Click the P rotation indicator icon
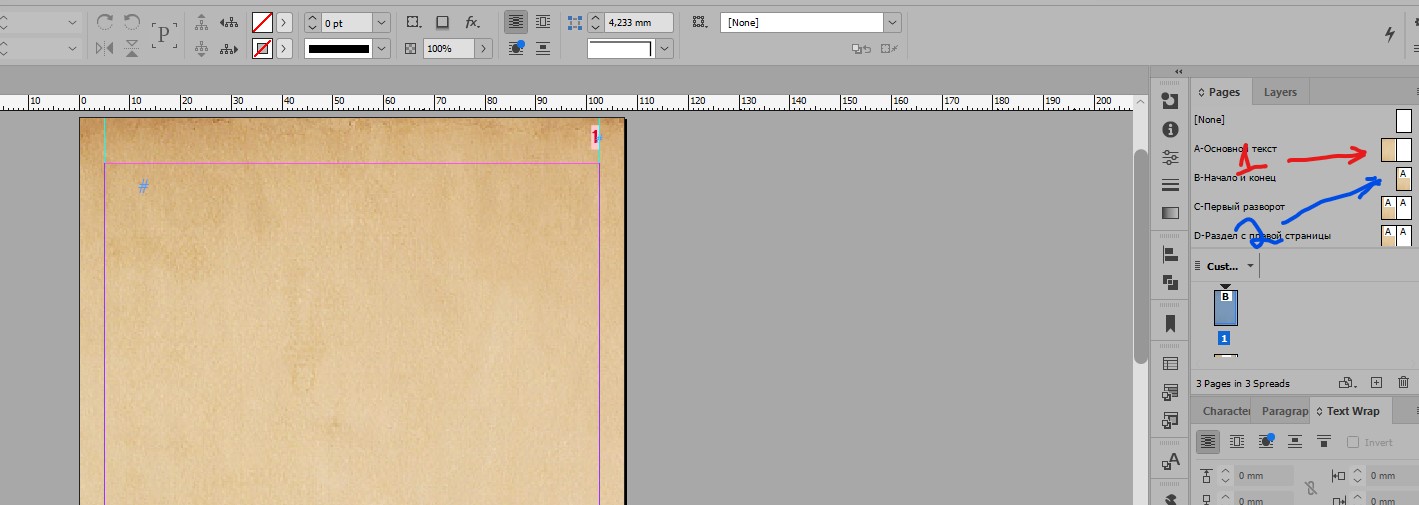Screen dimensions: 1419x505 (165, 34)
